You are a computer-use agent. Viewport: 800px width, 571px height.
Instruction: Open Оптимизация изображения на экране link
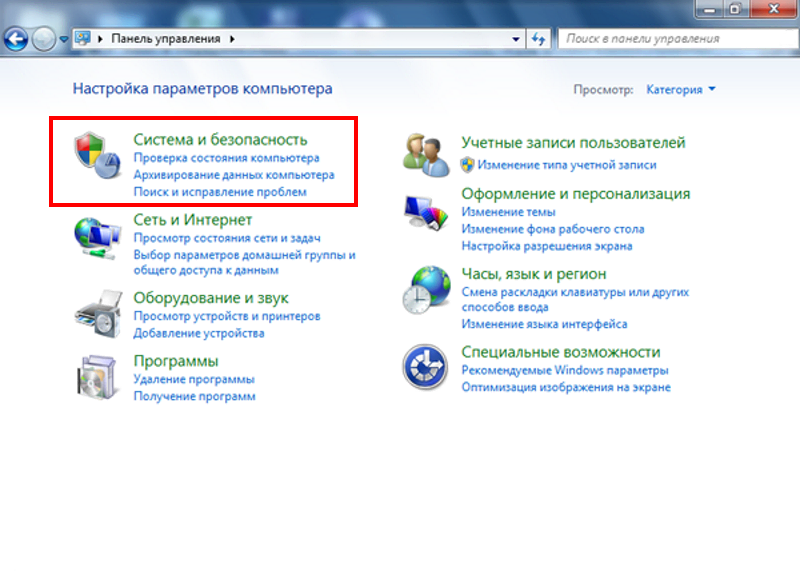[566, 387]
